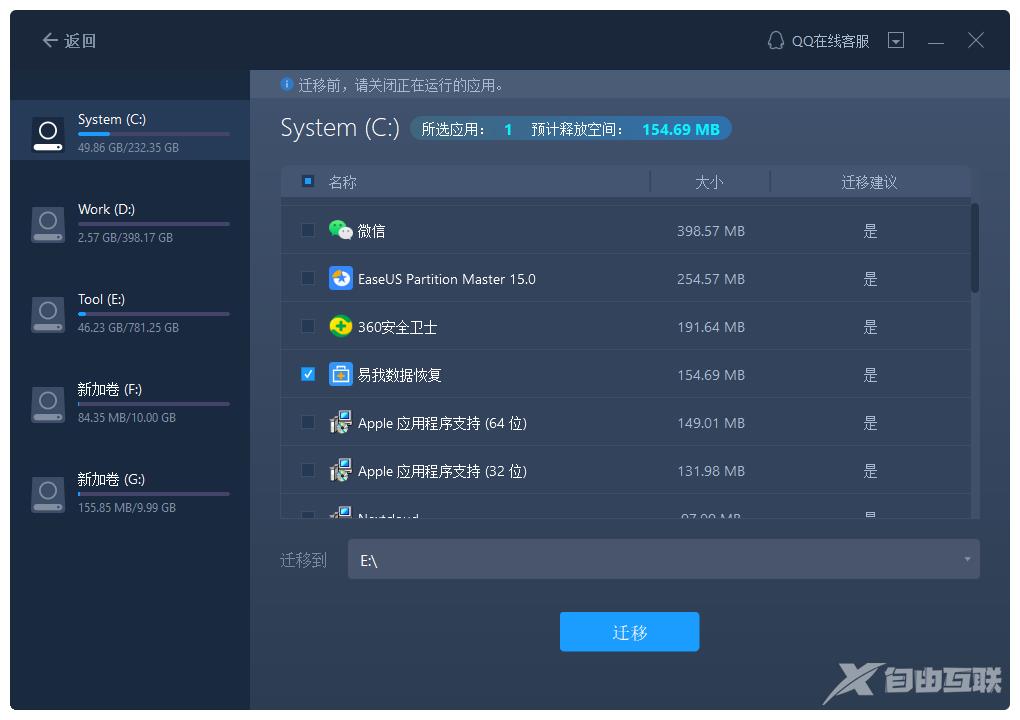The image size is (1020, 720).
Task: Click the 360安全卫士 app icon
Action: (x=341, y=327)
